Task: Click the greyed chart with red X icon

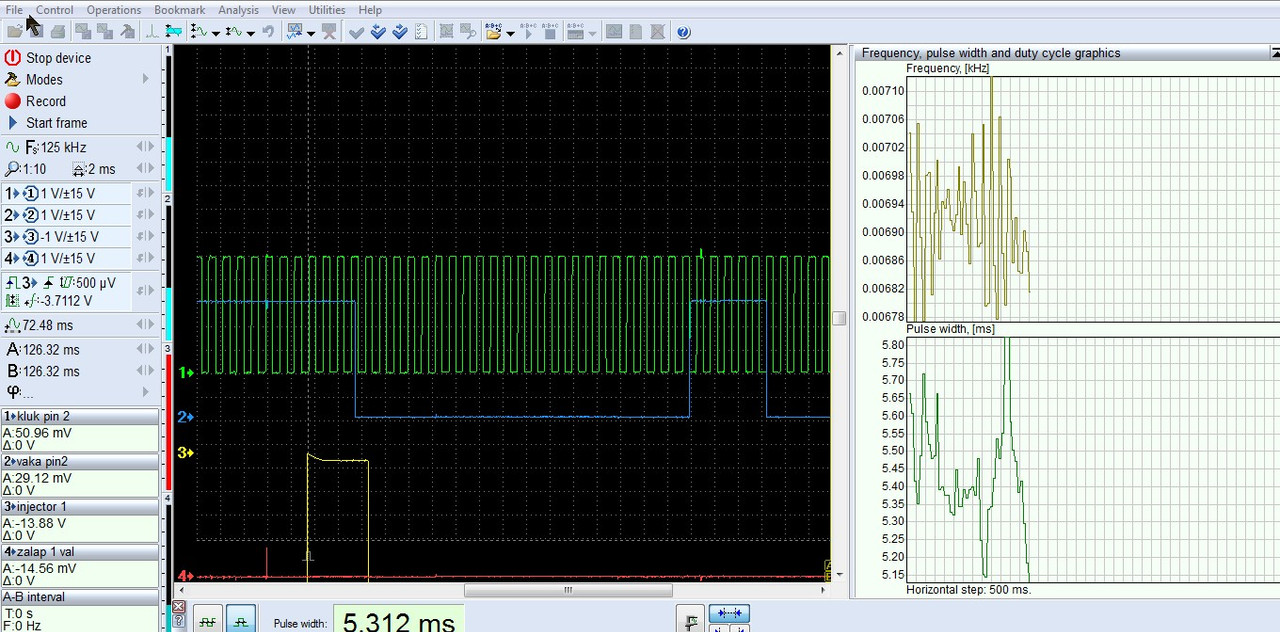Action: (x=329, y=32)
